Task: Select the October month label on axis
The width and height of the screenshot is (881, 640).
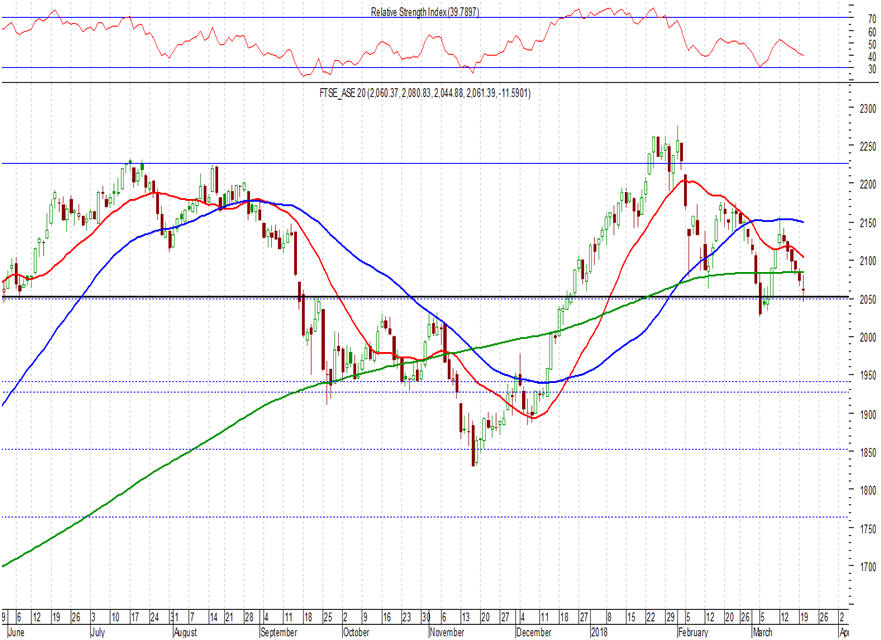Action: click(356, 632)
